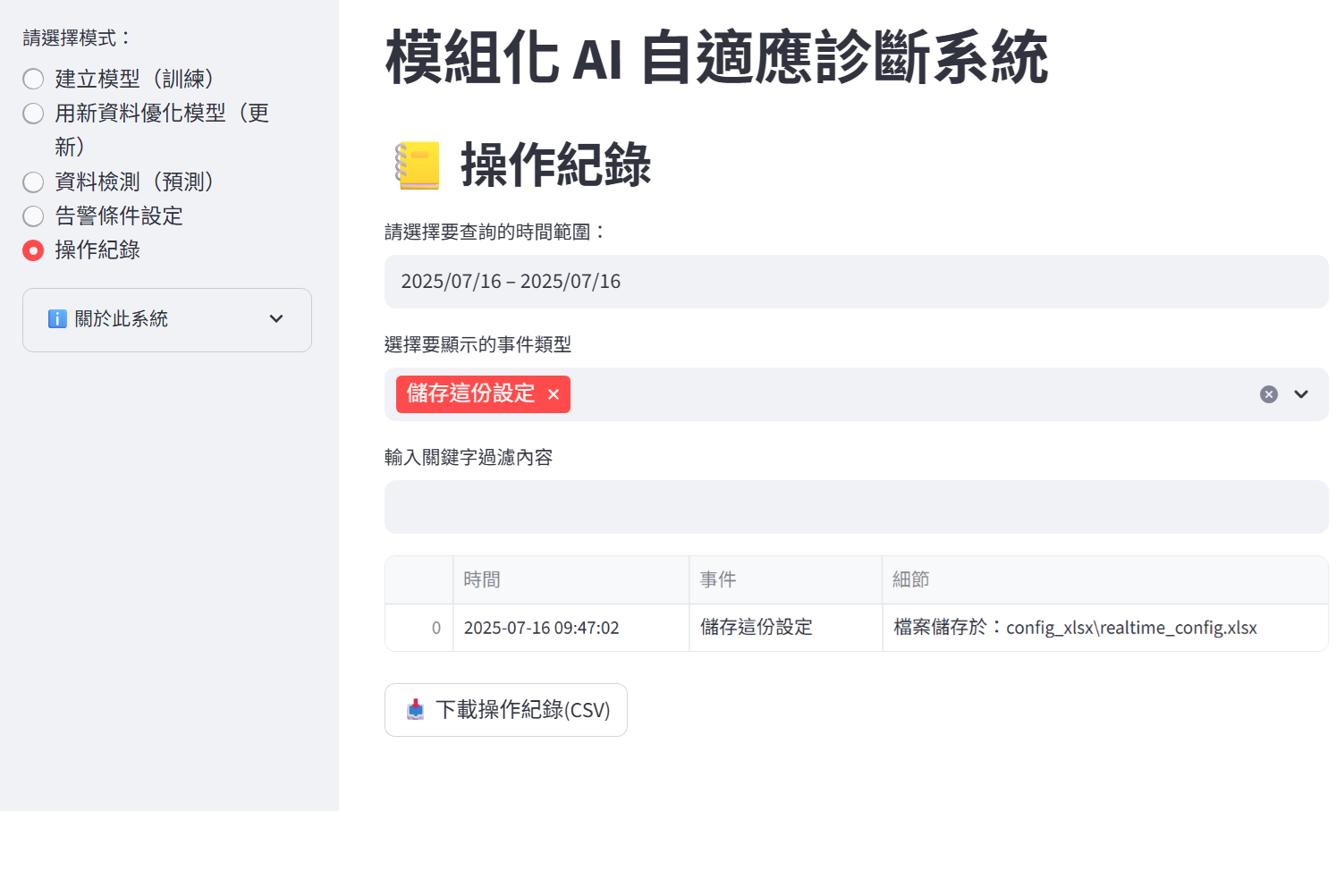
Task: Select 操作紀錄 radio button
Action: 33,250
